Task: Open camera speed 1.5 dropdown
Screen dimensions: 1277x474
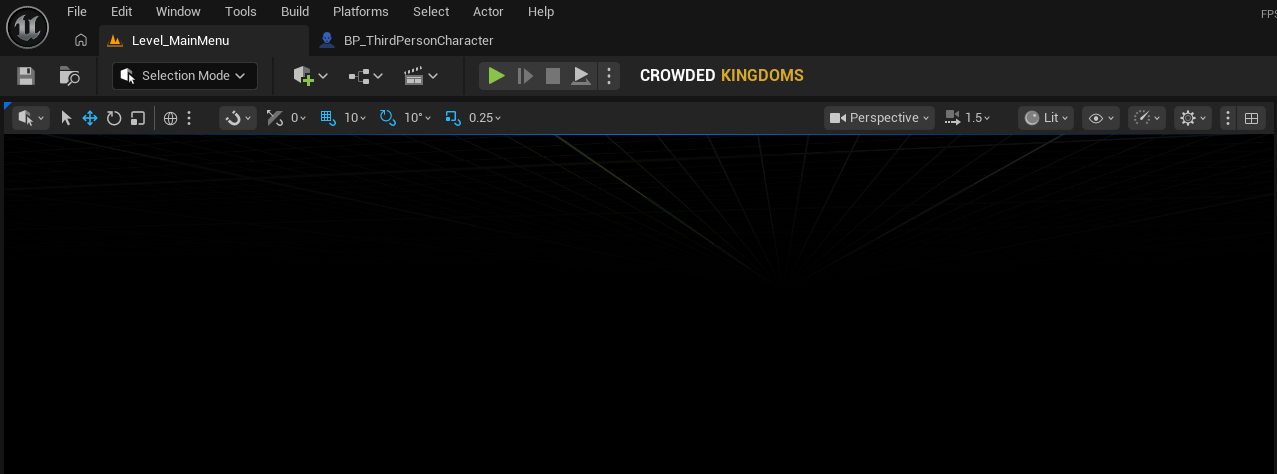Action: tap(968, 118)
